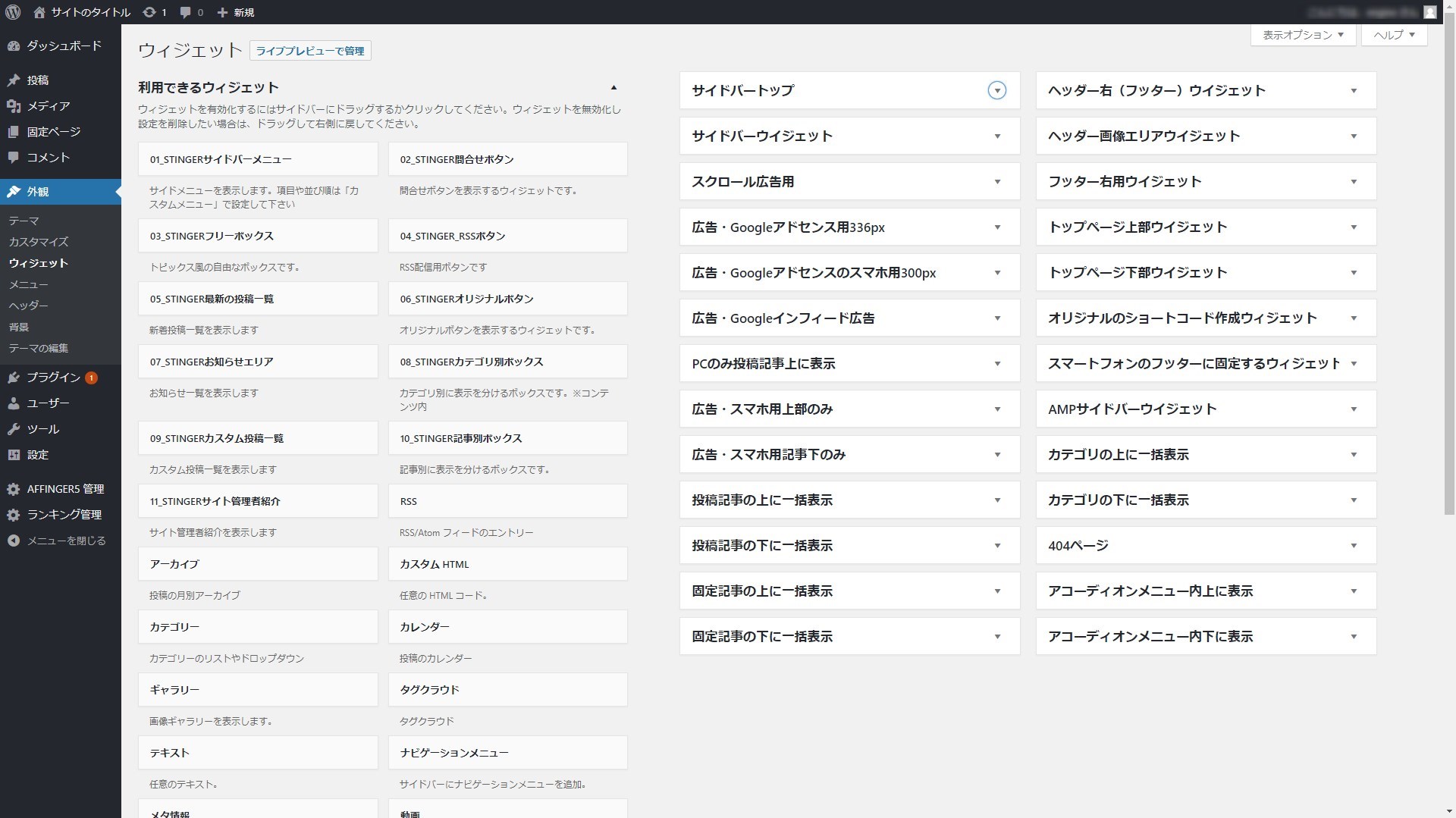
Task: Open the ヘッダー submenu item
Action: pos(28,306)
